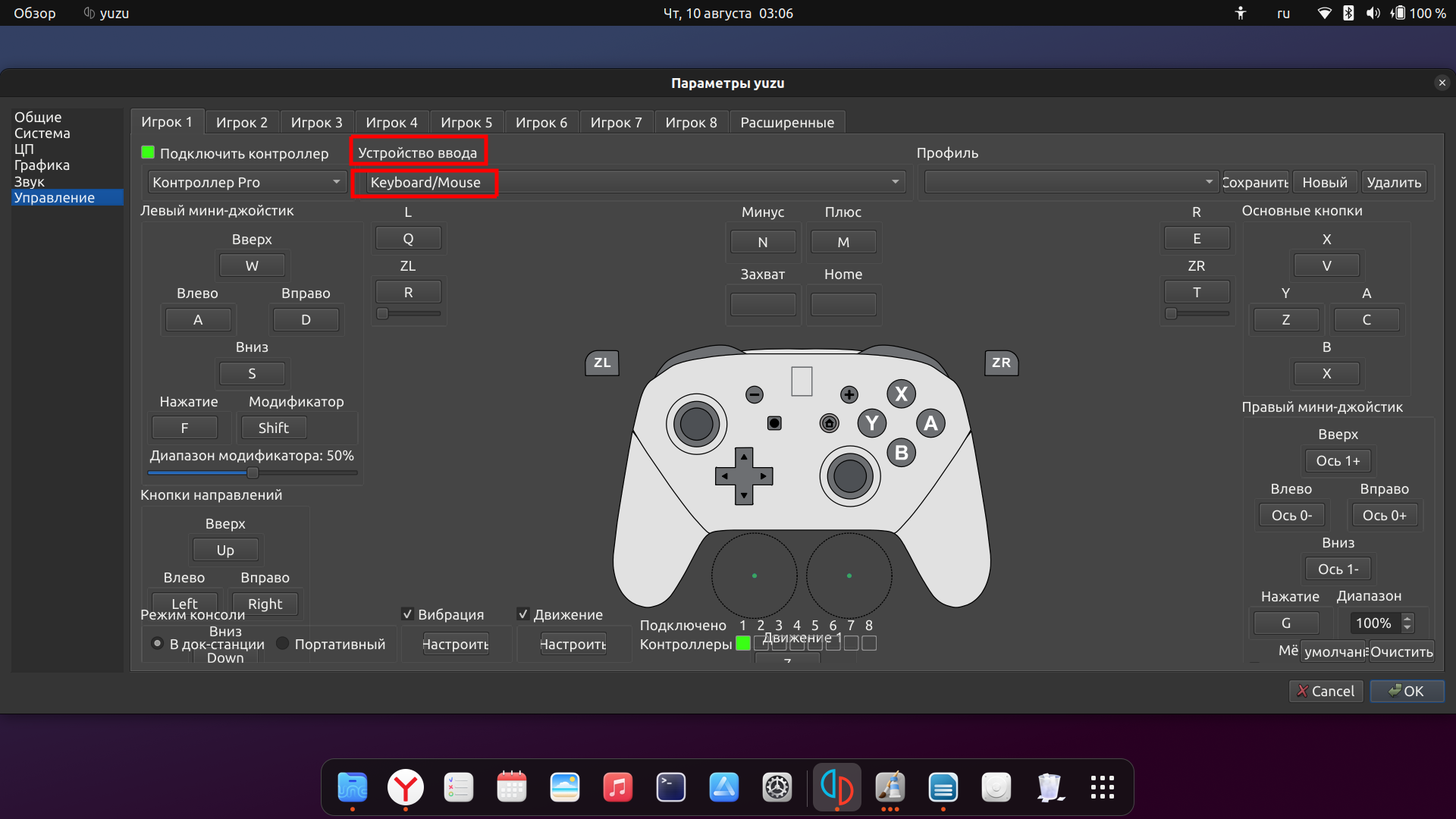This screenshot has height=819, width=1456.
Task: Toggle the Подключить контроллер checkbox
Action: point(148,152)
